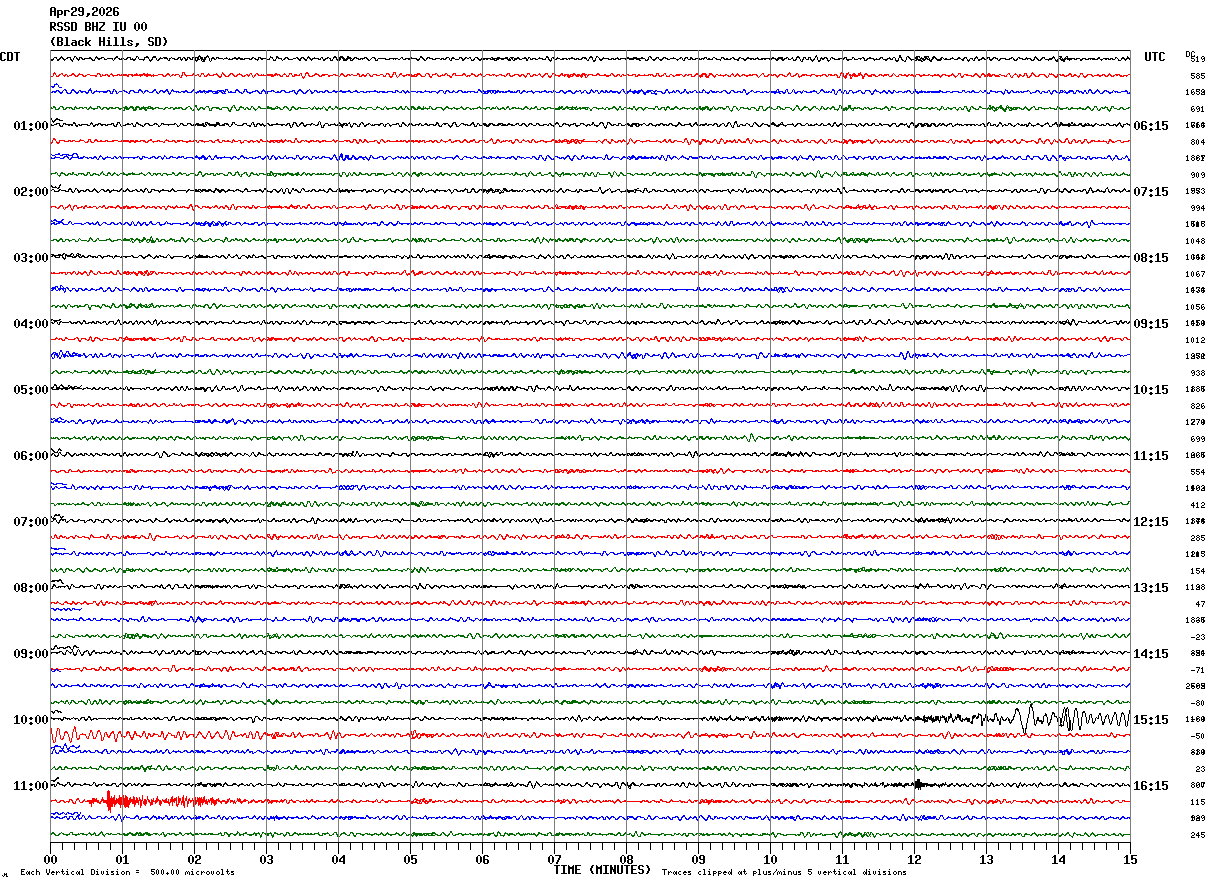Select the 11:00 CDT time label

[x=31, y=786]
